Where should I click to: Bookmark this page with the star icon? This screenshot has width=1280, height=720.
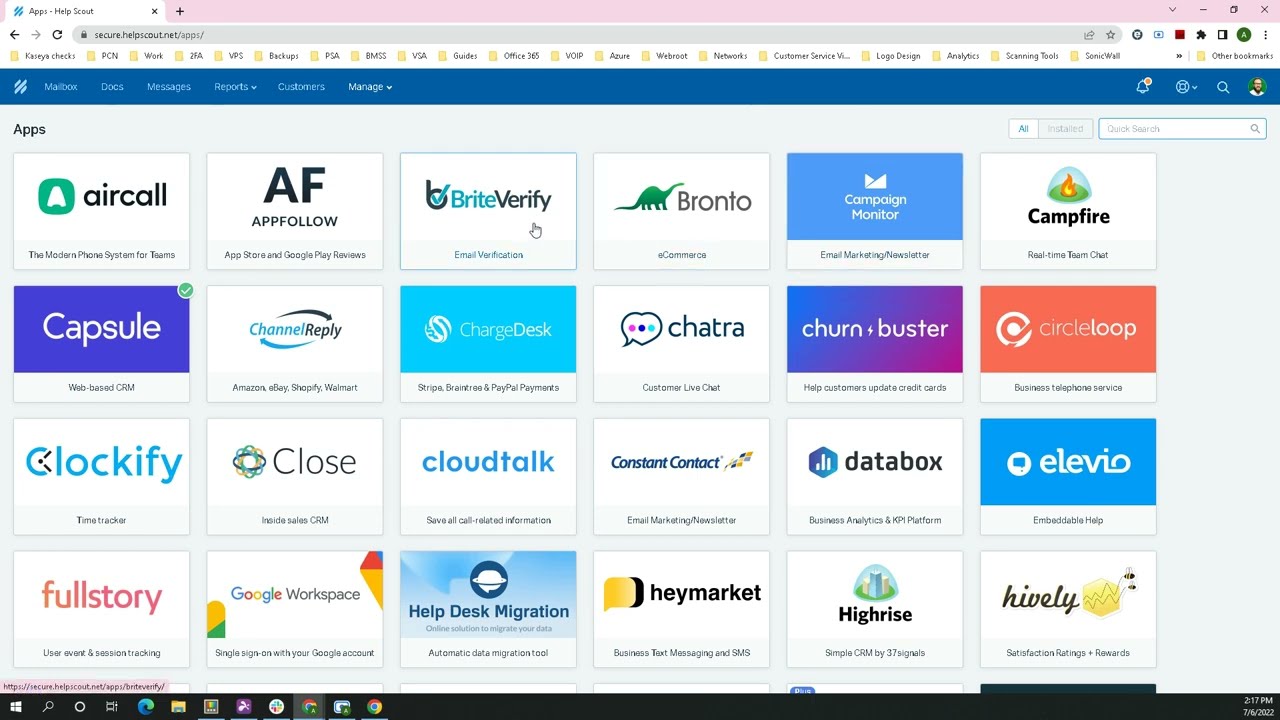coord(1110,35)
